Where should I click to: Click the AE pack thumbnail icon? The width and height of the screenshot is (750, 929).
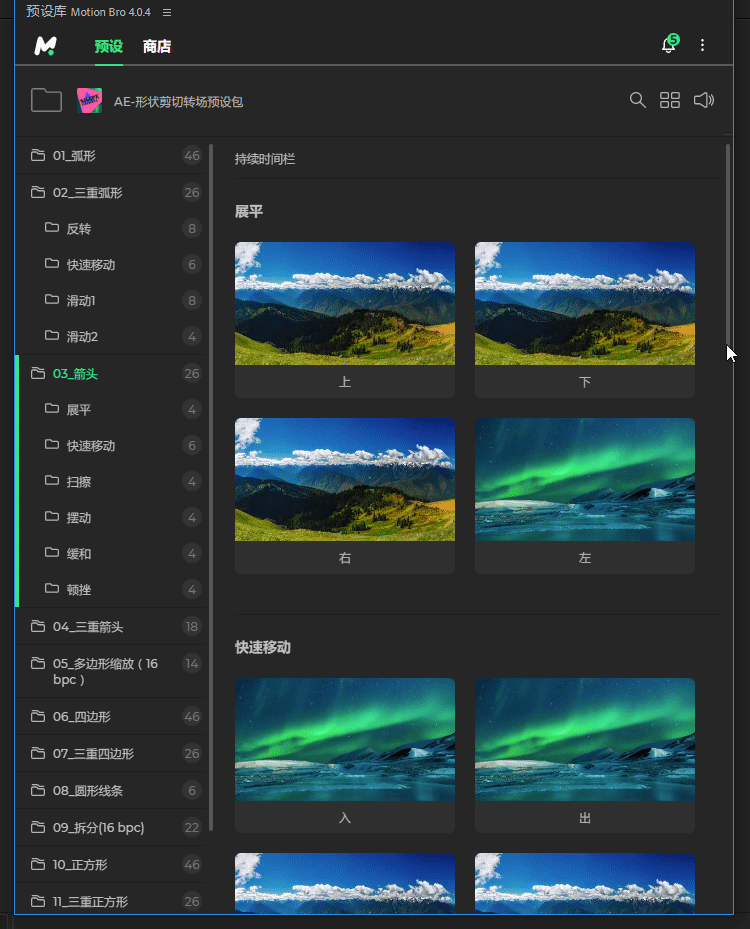(x=89, y=101)
